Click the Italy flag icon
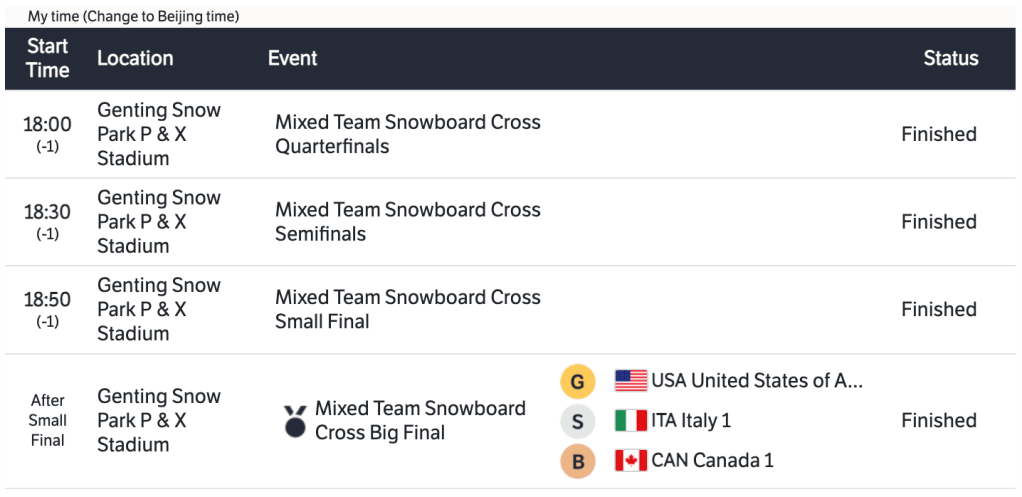Image resolution: width=1022 pixels, height=497 pixels. coord(631,421)
